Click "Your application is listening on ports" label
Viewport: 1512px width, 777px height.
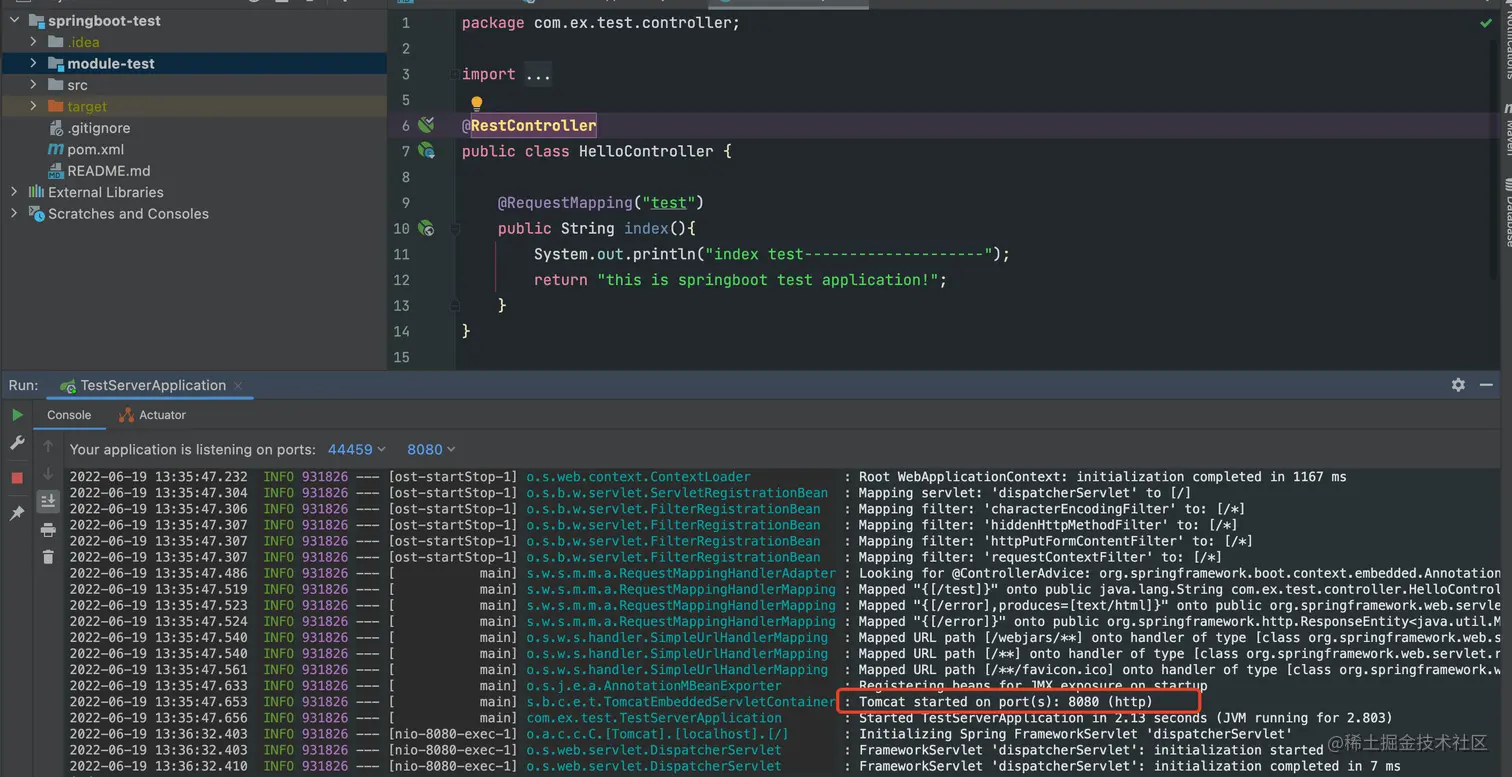coord(192,450)
